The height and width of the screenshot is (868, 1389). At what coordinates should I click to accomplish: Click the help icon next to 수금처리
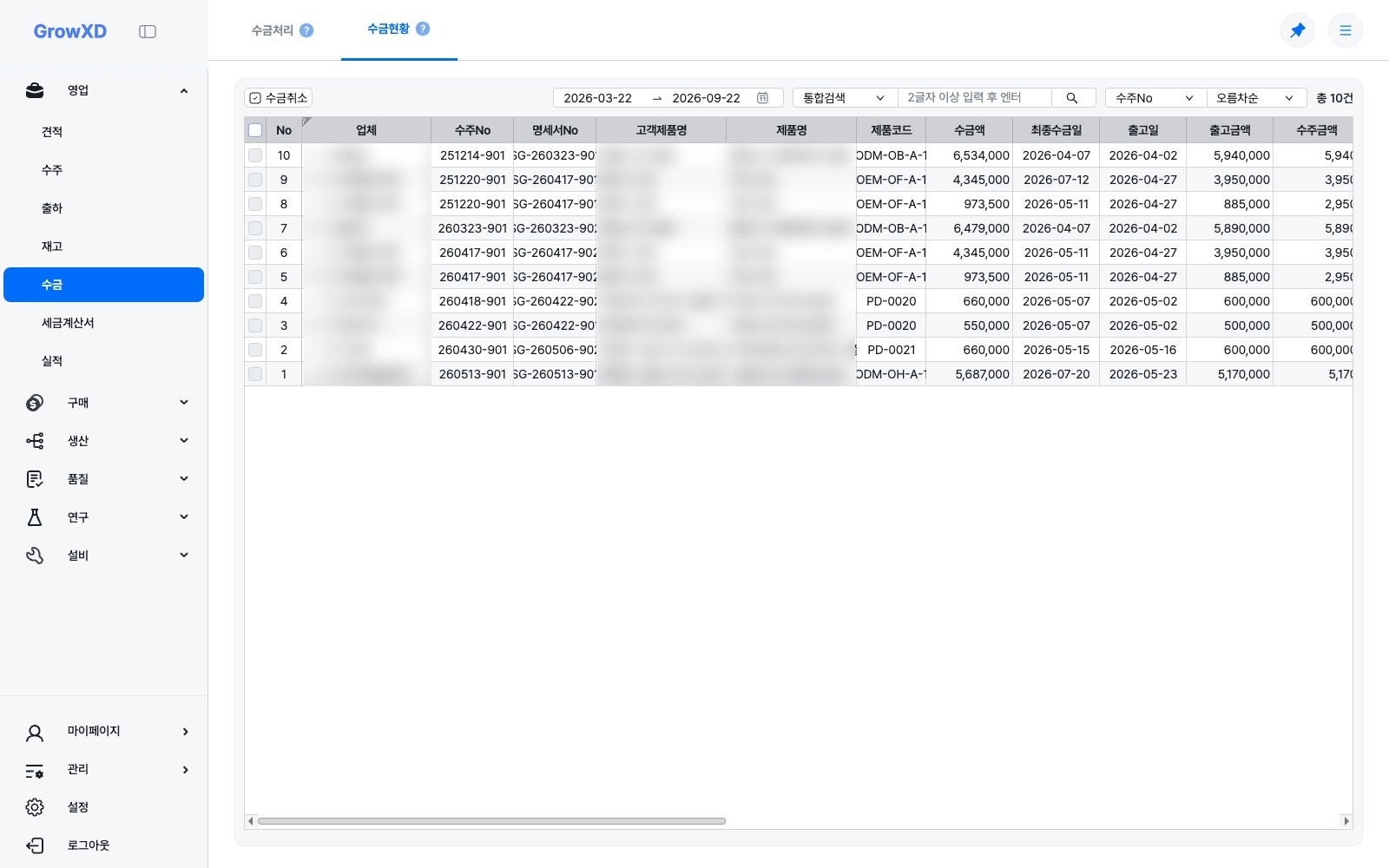[306, 30]
